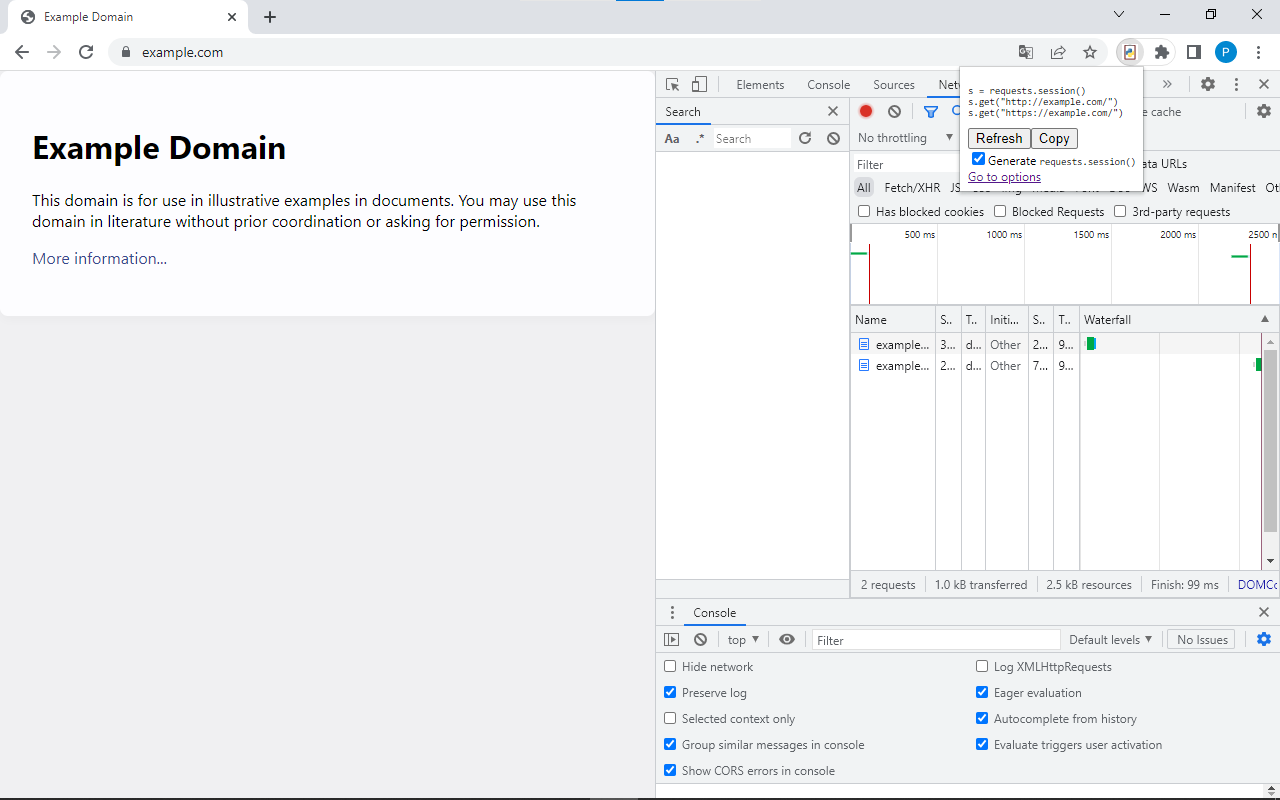Check Log XMLHttpRequests option

click(x=982, y=666)
